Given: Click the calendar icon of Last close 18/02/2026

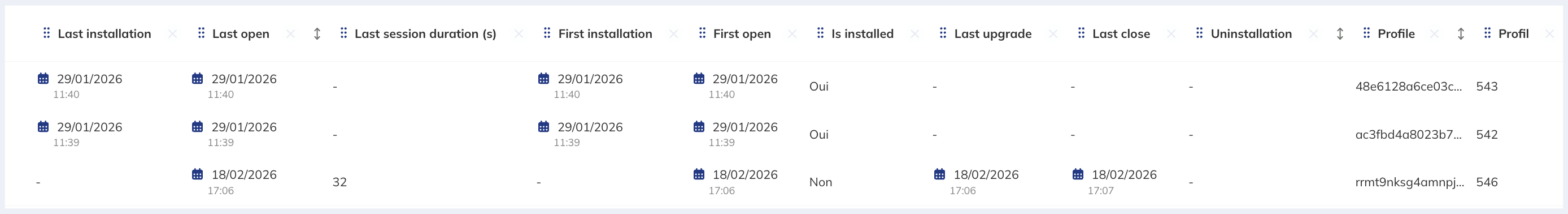Looking at the screenshot, I should coord(1078,174).
